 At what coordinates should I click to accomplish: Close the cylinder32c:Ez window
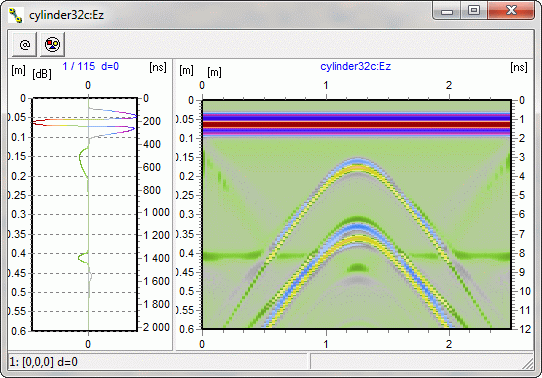pyautogui.click(x=511, y=11)
